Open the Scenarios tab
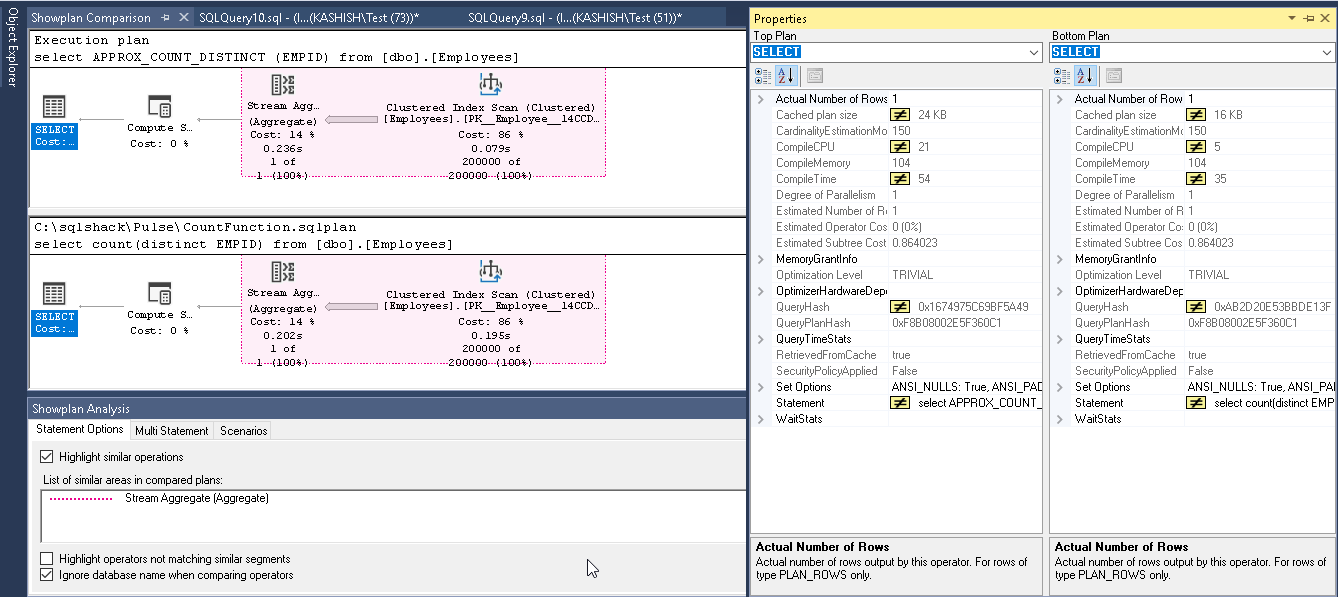Screen dimensions: 1338x597 click(244, 431)
